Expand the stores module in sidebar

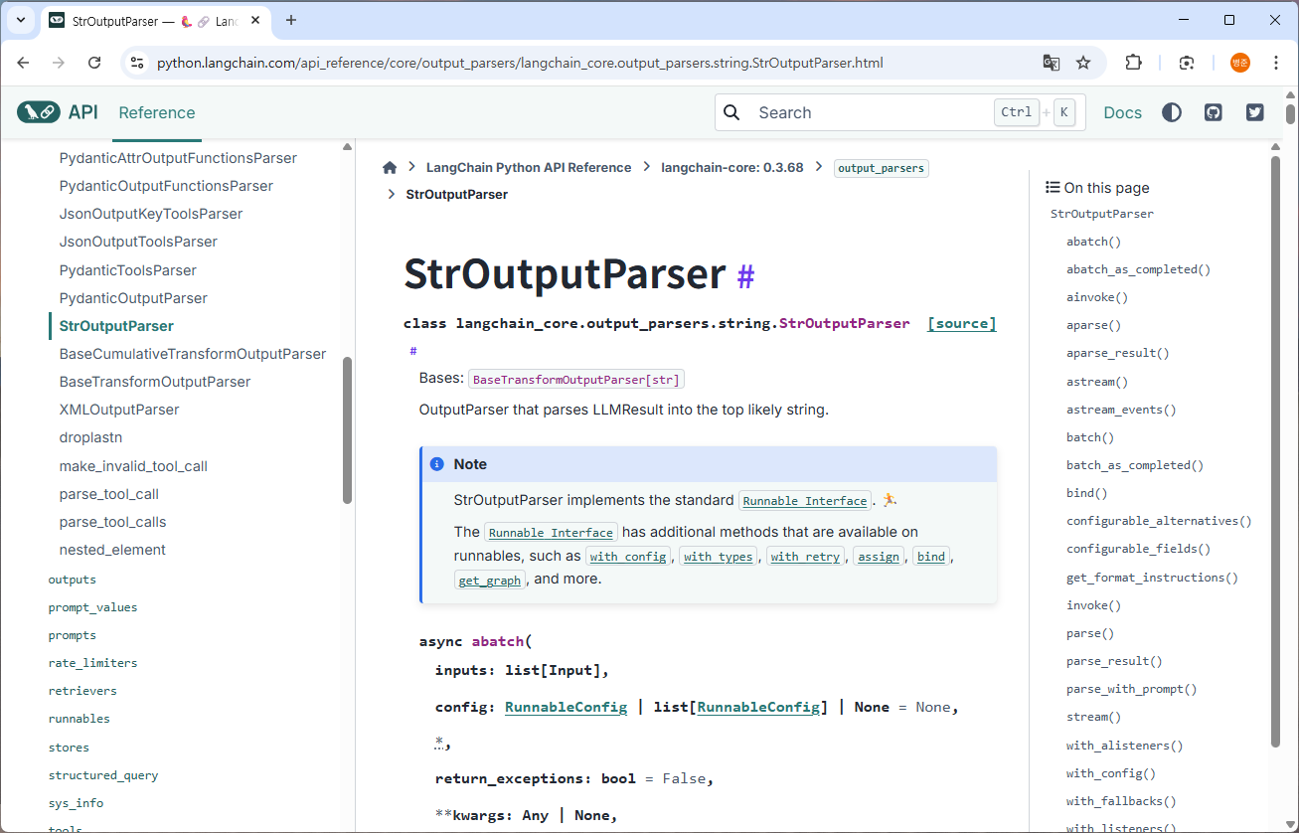69,747
